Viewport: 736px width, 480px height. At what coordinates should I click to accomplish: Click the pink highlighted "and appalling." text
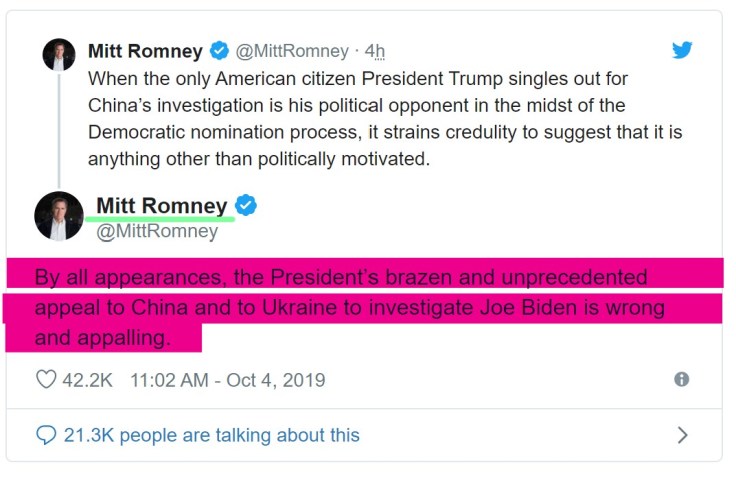point(103,338)
